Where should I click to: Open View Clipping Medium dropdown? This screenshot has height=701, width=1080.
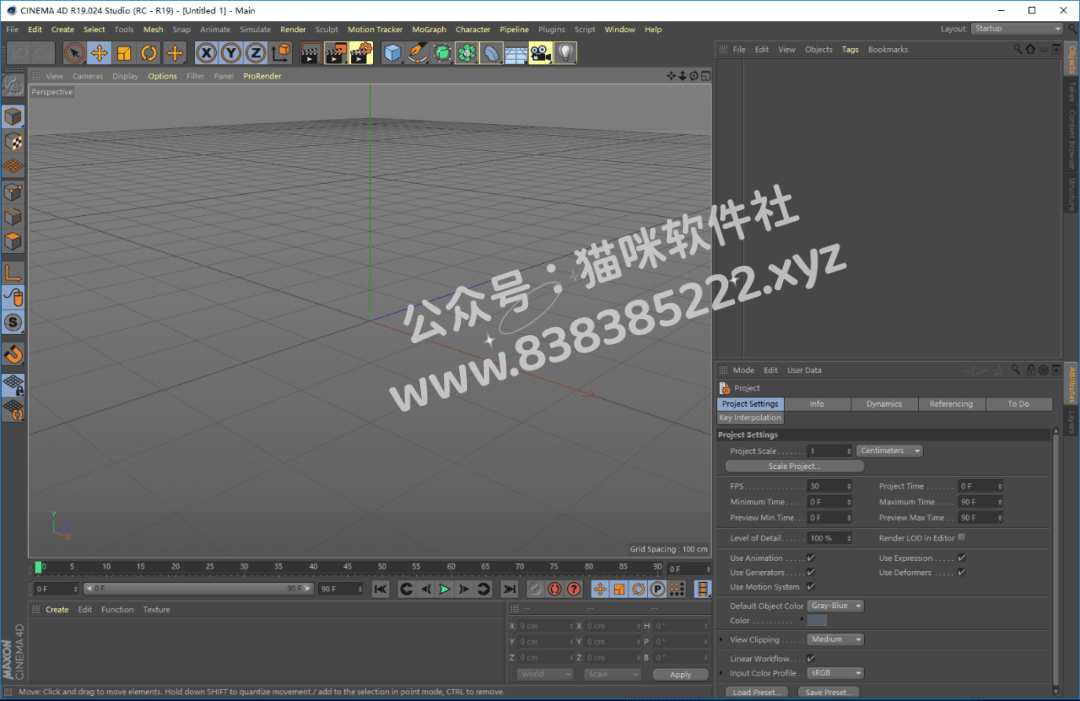[835, 640]
